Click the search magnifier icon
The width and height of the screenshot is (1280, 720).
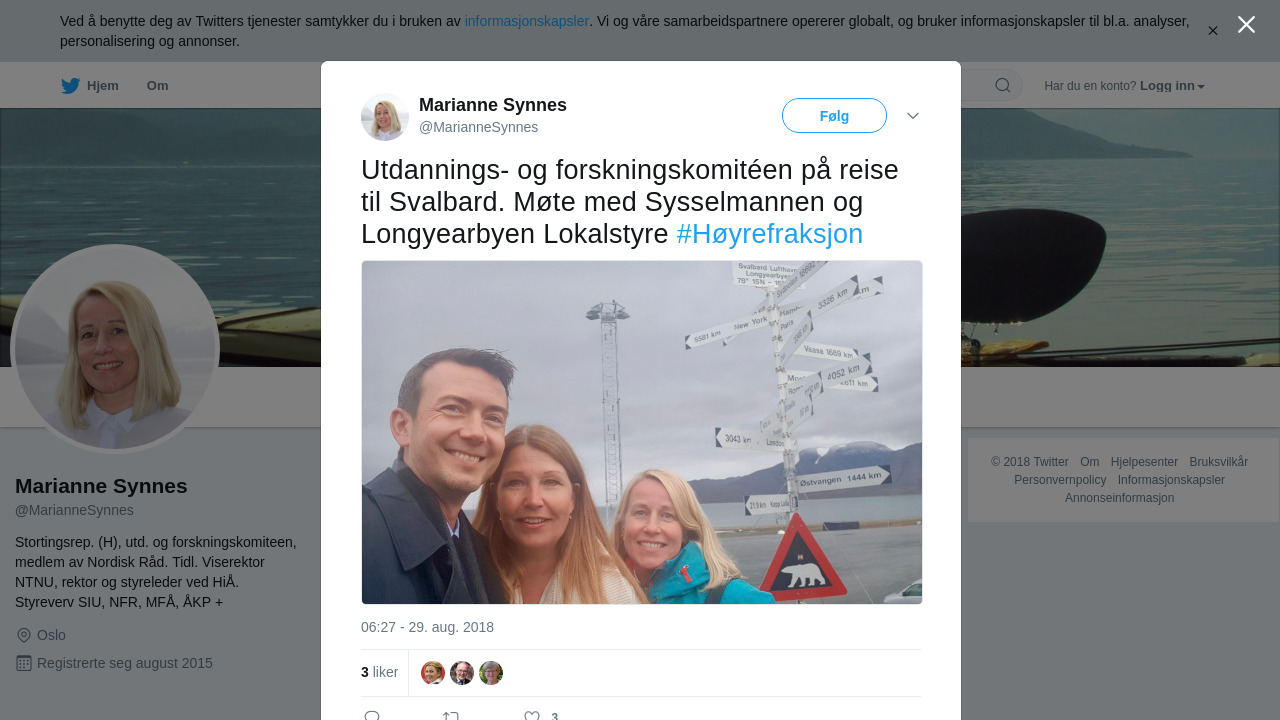[x=1002, y=86]
